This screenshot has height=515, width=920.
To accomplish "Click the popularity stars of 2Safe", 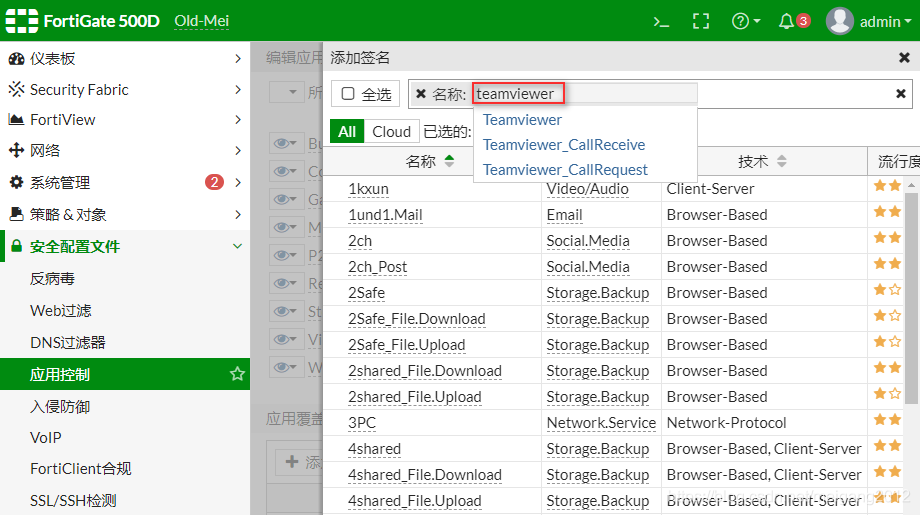I will 887,290.
